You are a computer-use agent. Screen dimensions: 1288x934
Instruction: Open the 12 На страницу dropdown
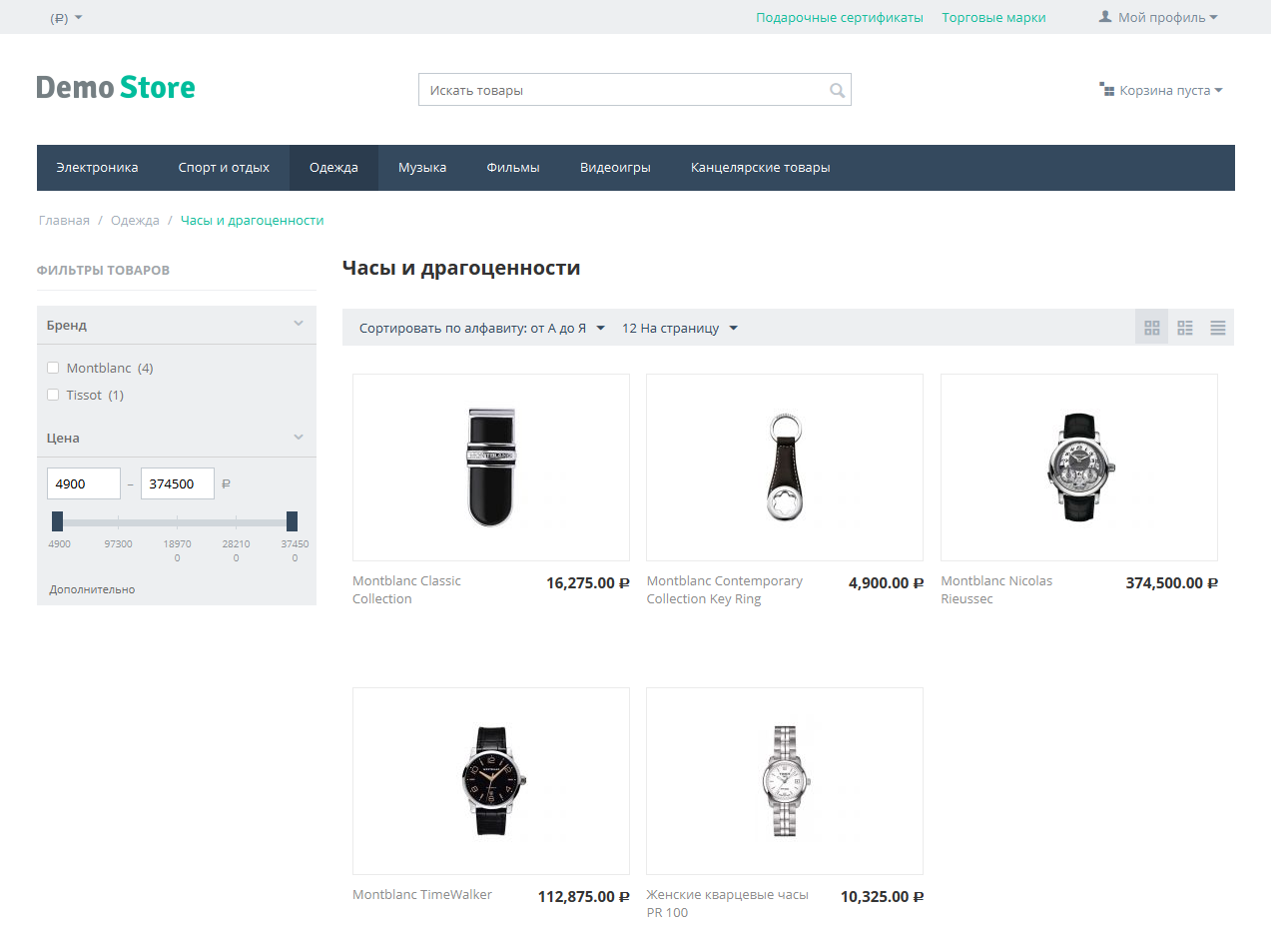pos(680,328)
